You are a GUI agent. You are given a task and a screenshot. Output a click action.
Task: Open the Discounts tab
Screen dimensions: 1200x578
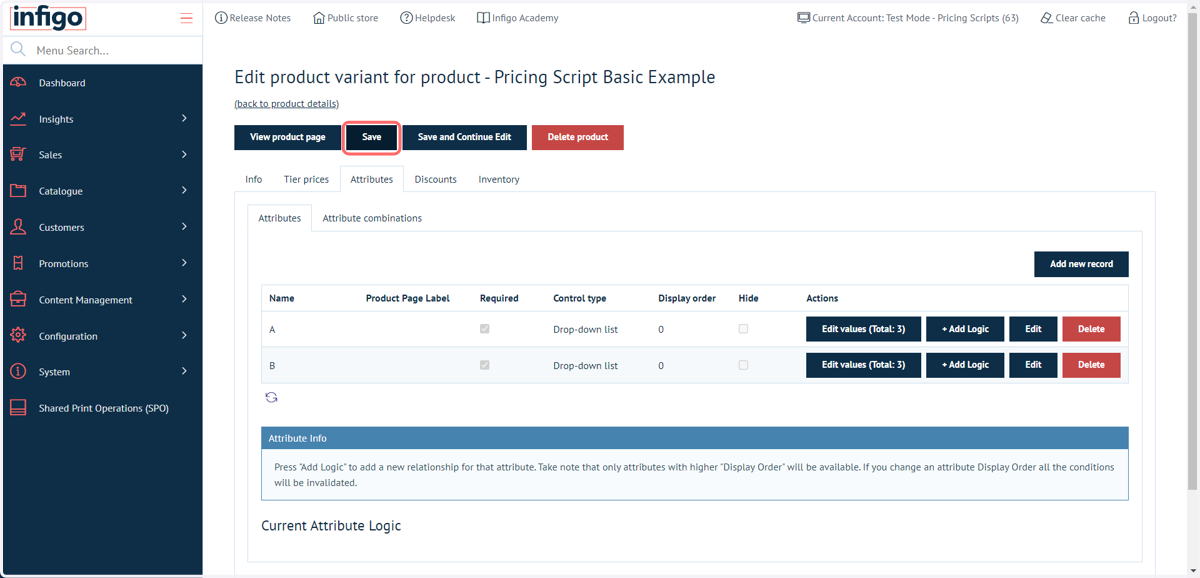tap(436, 179)
